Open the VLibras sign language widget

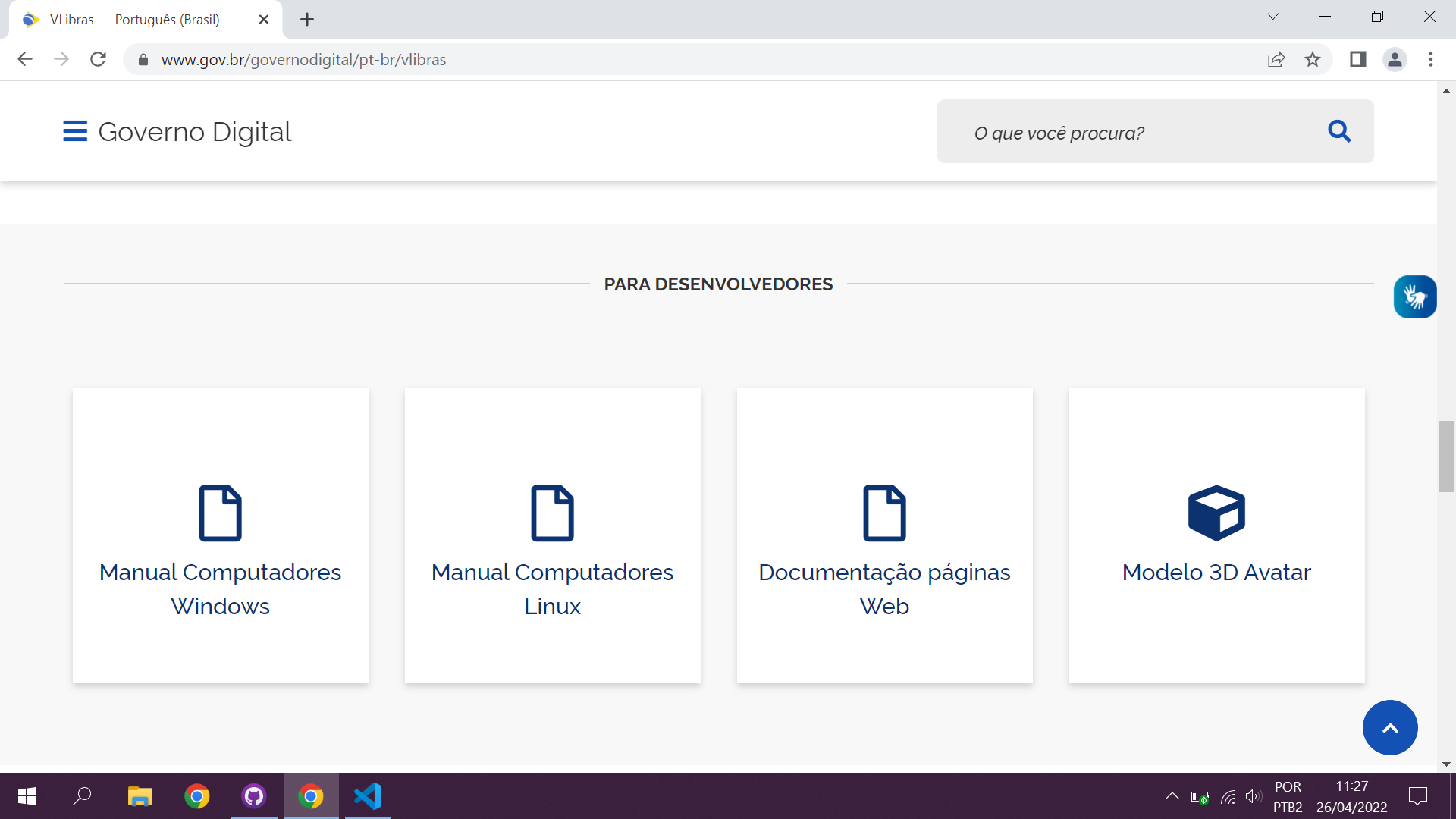click(x=1414, y=297)
